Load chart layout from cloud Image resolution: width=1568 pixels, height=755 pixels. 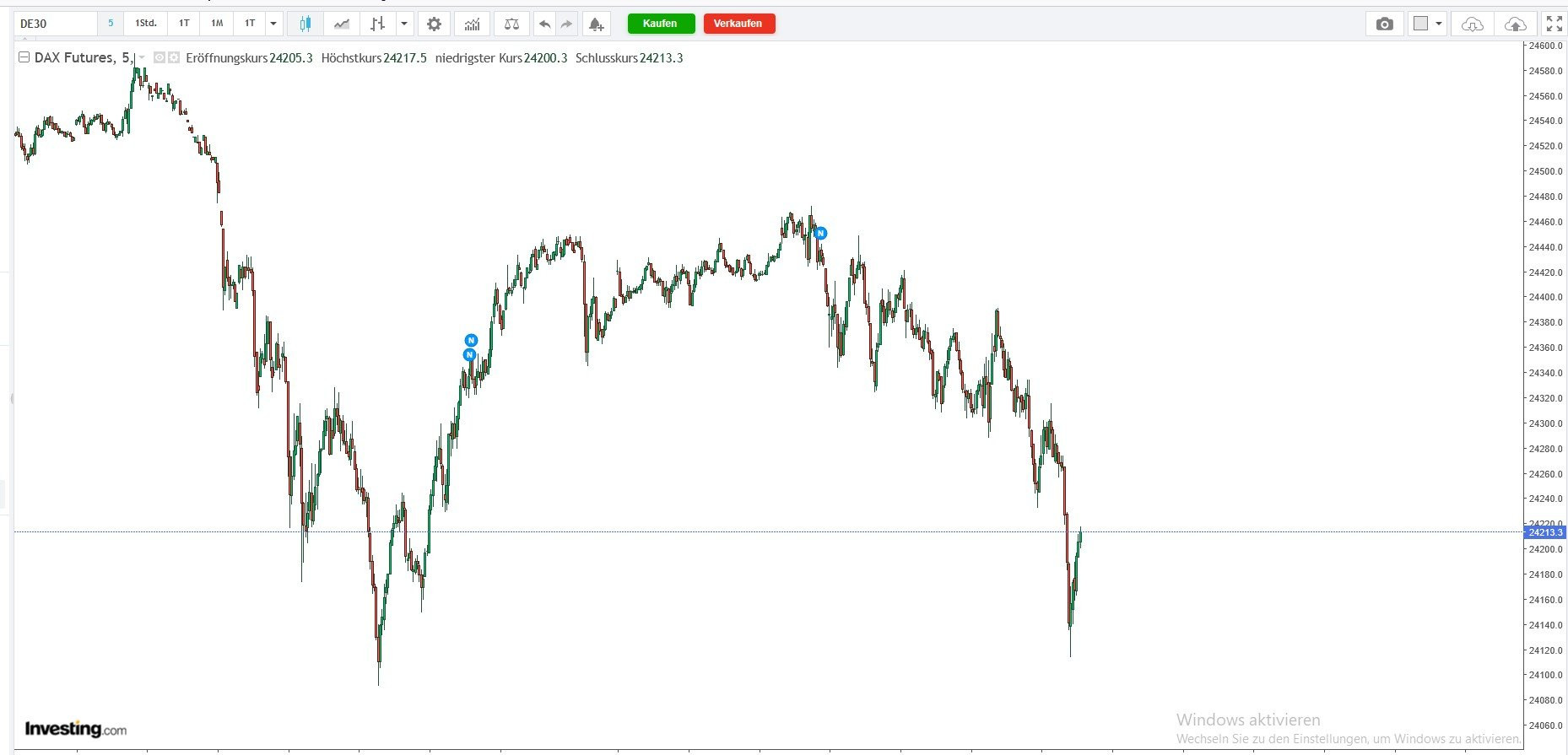pyautogui.click(x=1472, y=24)
